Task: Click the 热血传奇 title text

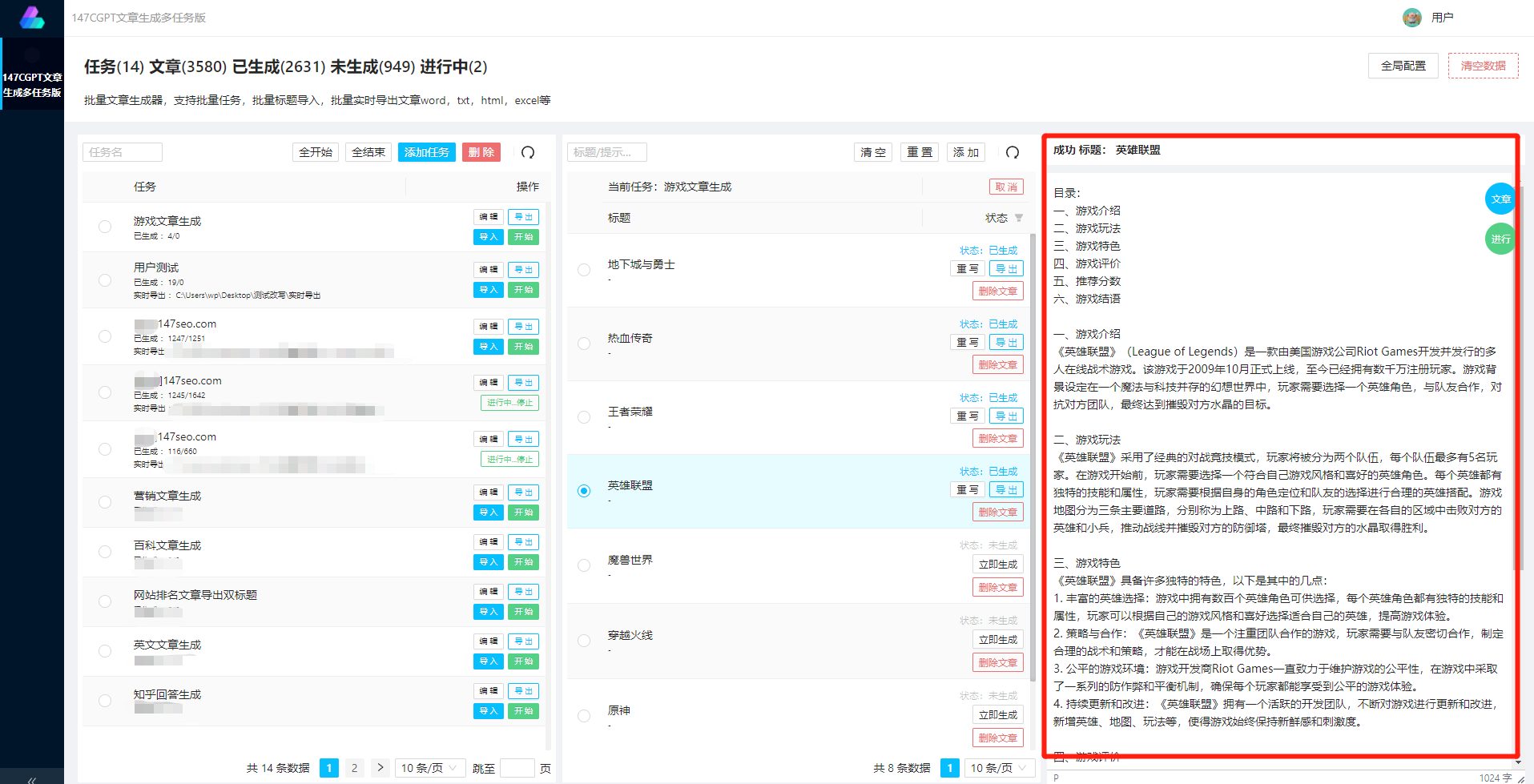Action: coord(630,338)
